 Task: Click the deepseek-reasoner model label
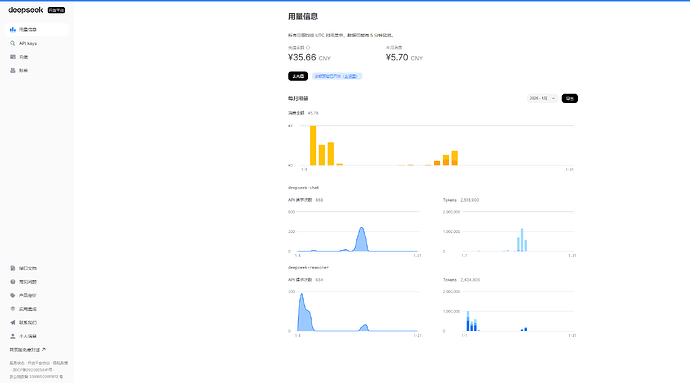[x=308, y=267]
